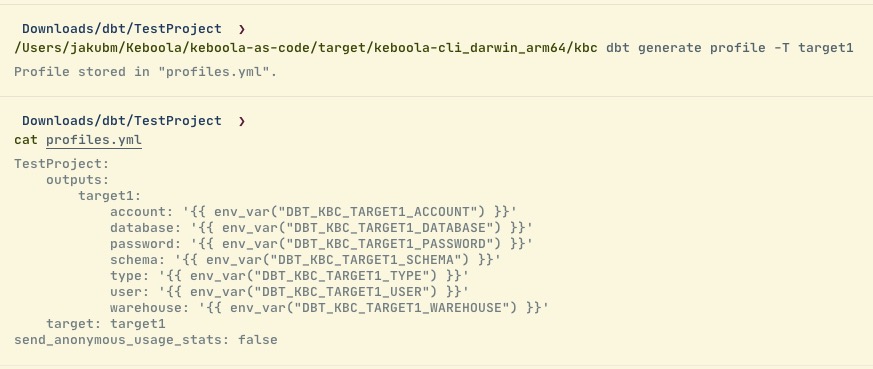This screenshot has height=369, width=873.
Task: Click the target1: YAML key
Action: [110, 196]
